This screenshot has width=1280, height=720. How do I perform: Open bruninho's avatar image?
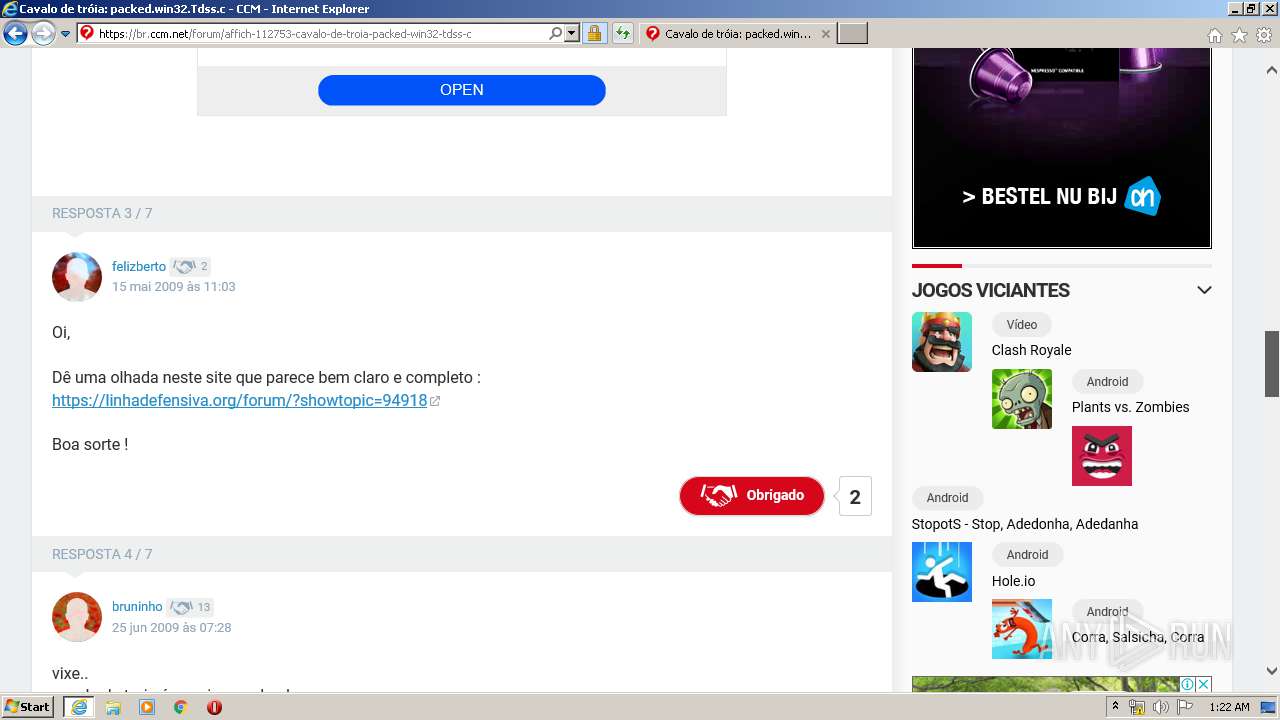pos(77,617)
